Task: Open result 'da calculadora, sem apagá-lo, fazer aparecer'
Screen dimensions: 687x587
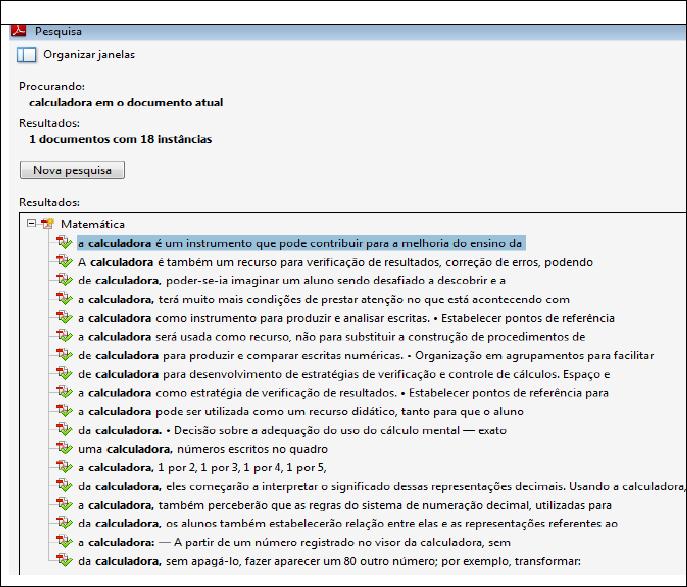Action: (x=329, y=561)
